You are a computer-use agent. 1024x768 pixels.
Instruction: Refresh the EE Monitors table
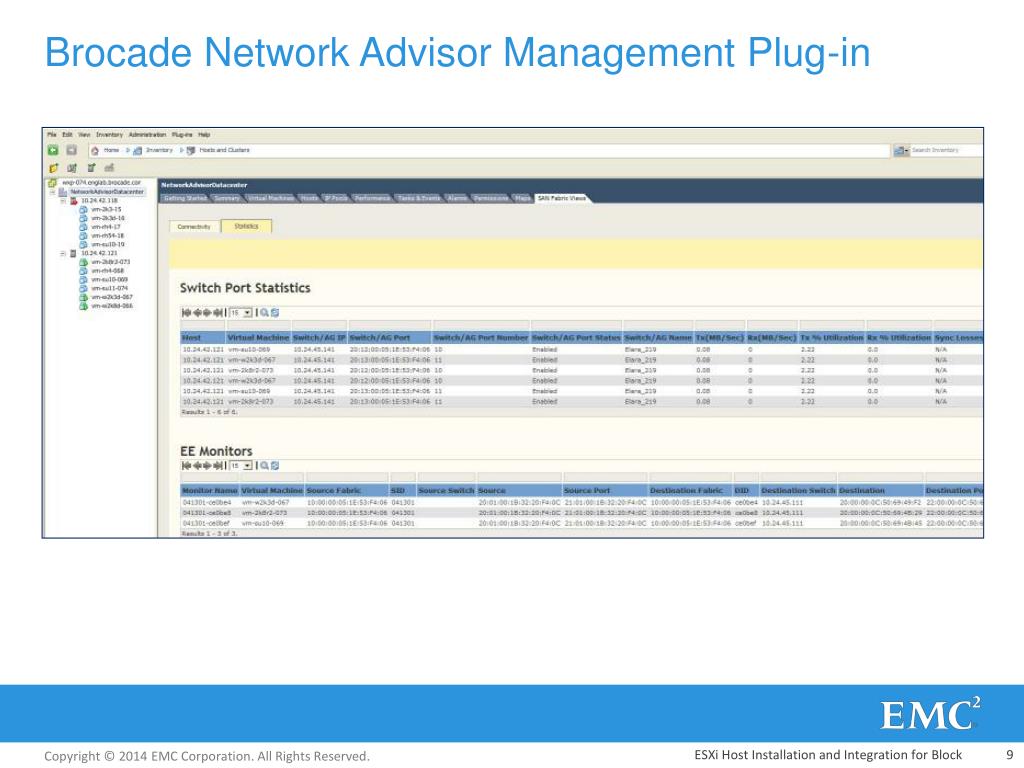275,466
